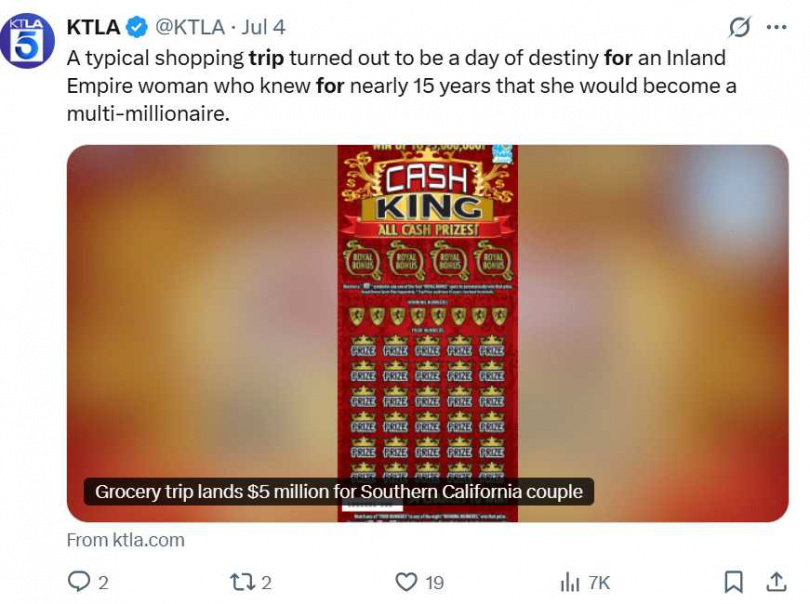Share the post using the upload arrow icon

pyautogui.click(x=775, y=581)
